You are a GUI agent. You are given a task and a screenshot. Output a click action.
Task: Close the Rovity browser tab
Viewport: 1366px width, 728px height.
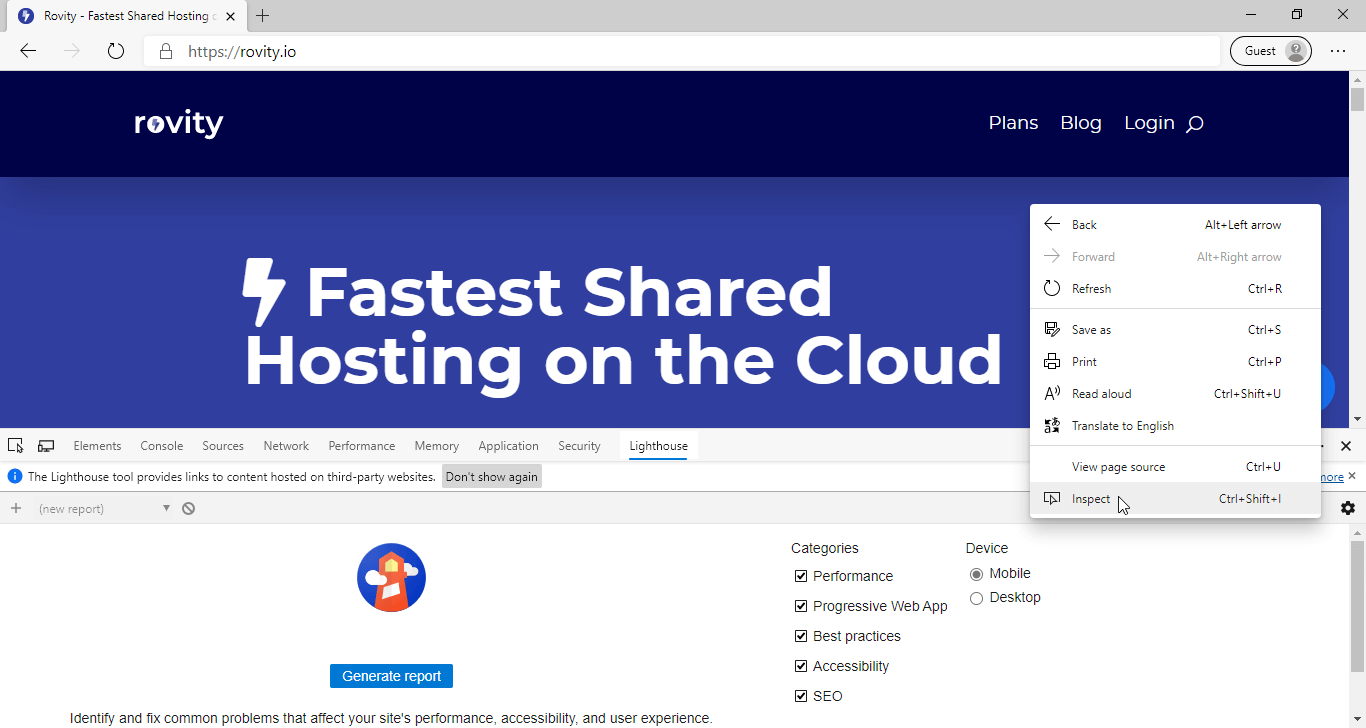(231, 16)
